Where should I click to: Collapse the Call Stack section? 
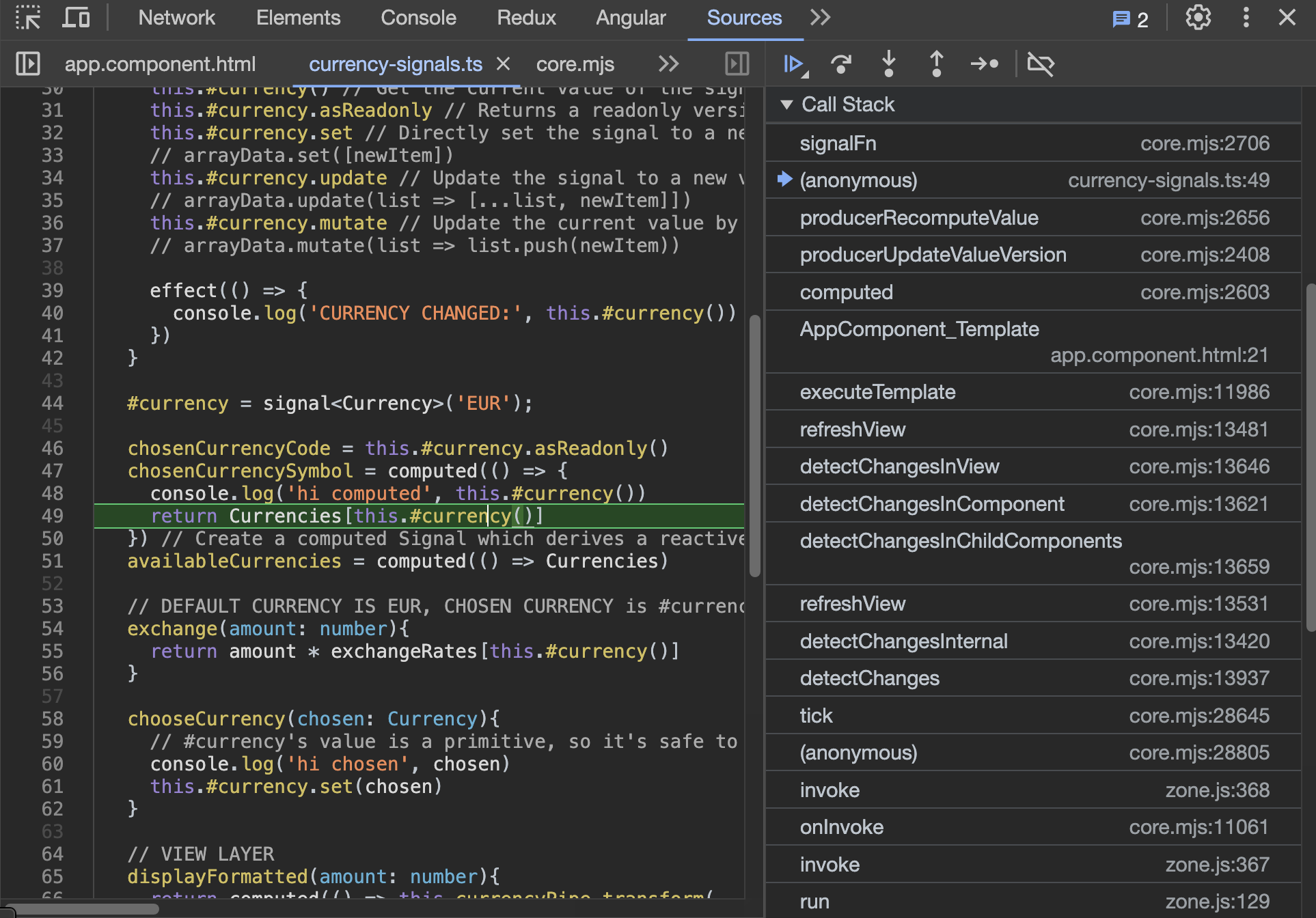click(x=786, y=105)
